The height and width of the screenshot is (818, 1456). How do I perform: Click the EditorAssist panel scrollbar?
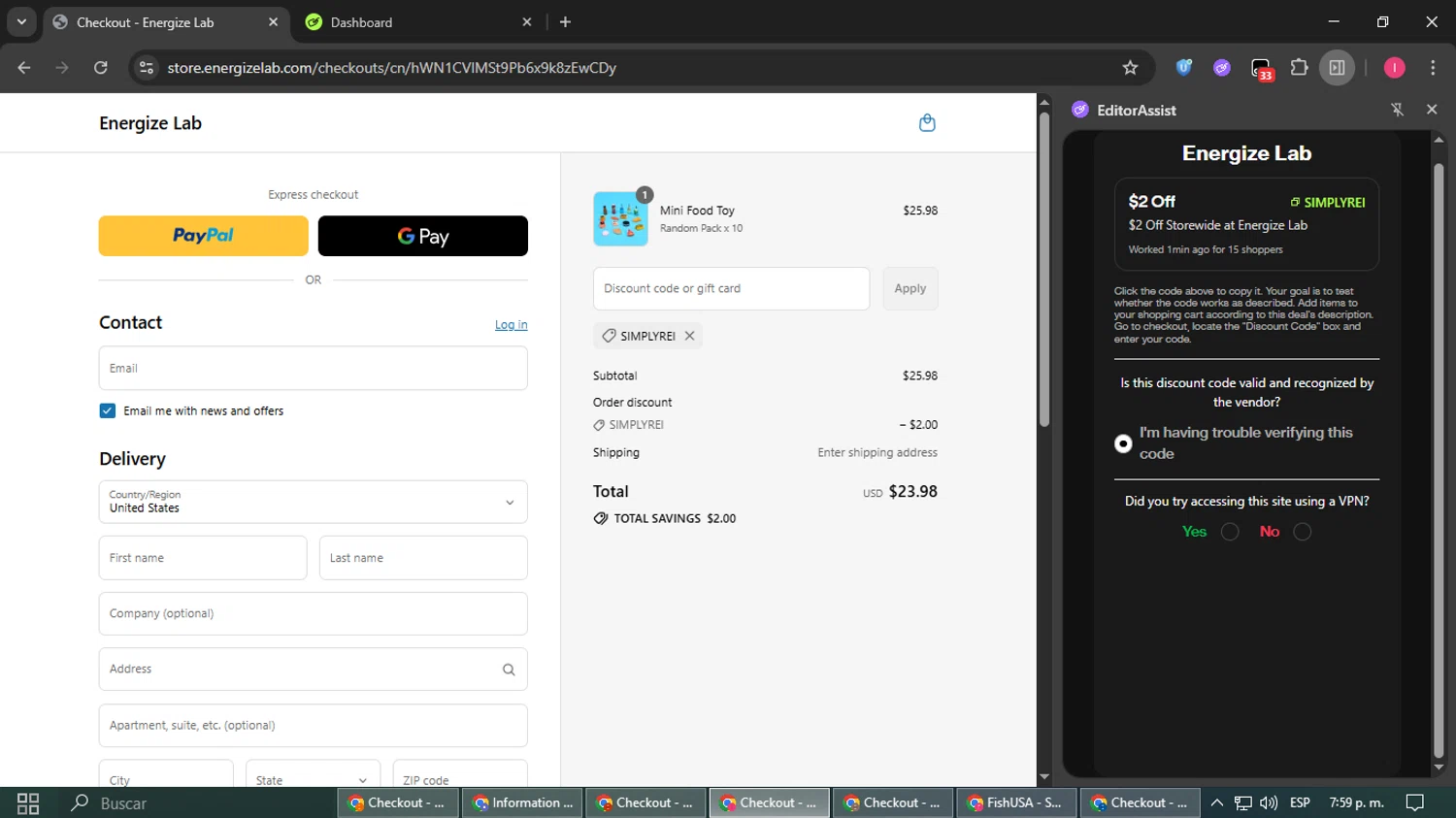point(1439,460)
